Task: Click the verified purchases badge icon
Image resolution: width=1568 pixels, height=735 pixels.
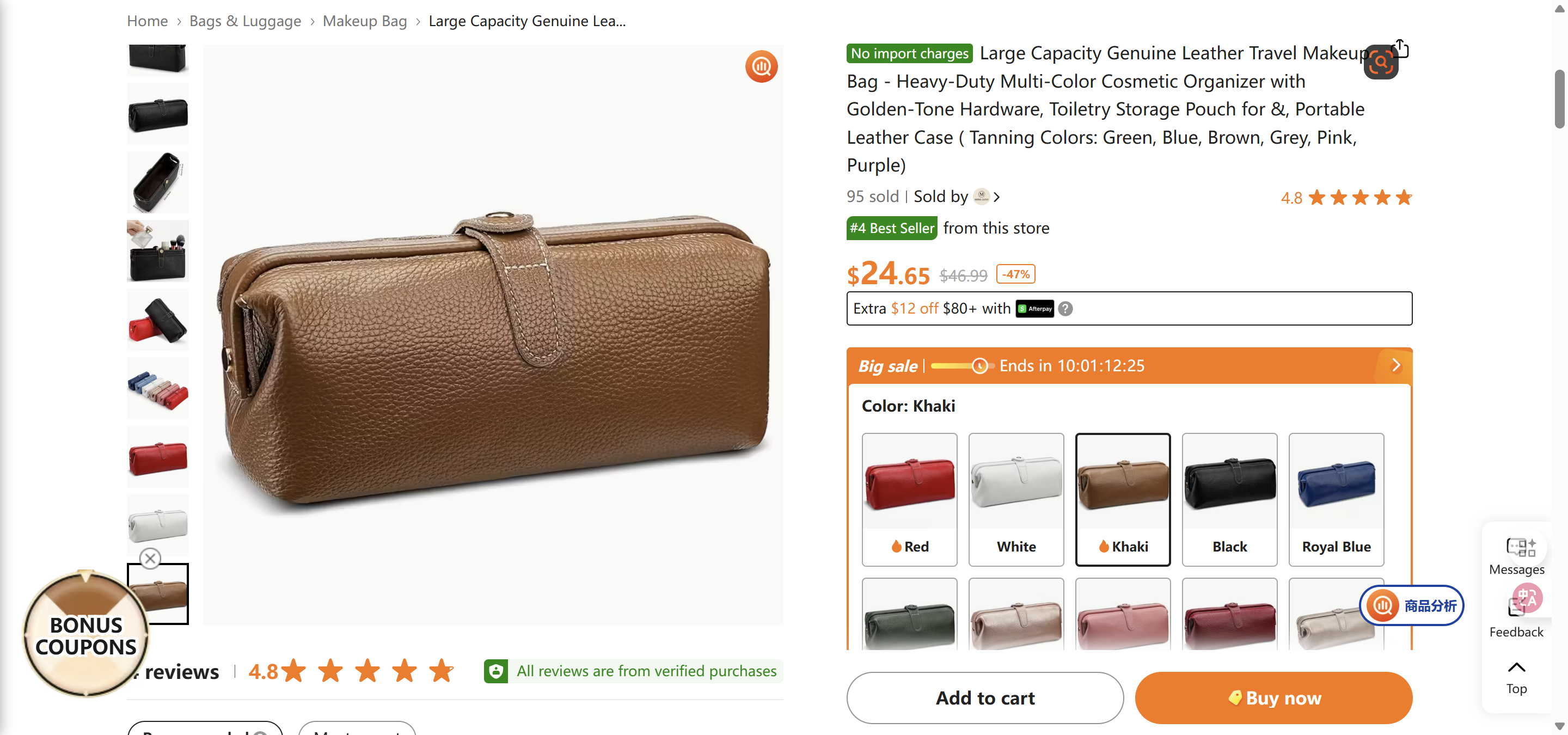Action: point(496,671)
